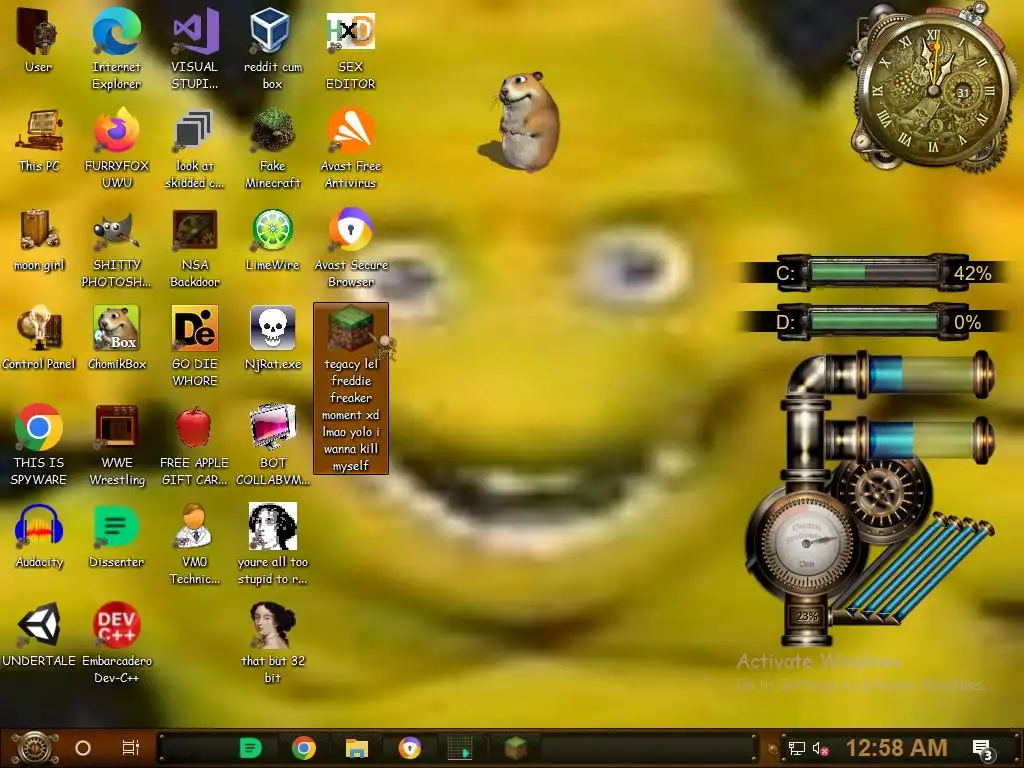This screenshot has width=1024, height=768.
Task: Select the ChomikBox icon
Action: point(116,338)
